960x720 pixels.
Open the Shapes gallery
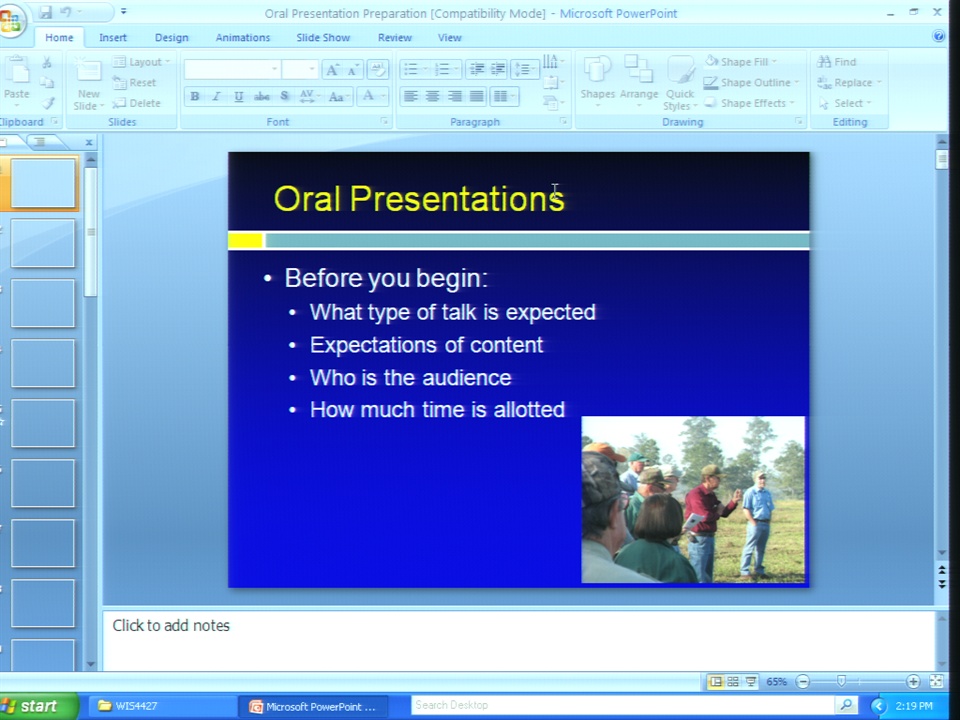[x=597, y=81]
